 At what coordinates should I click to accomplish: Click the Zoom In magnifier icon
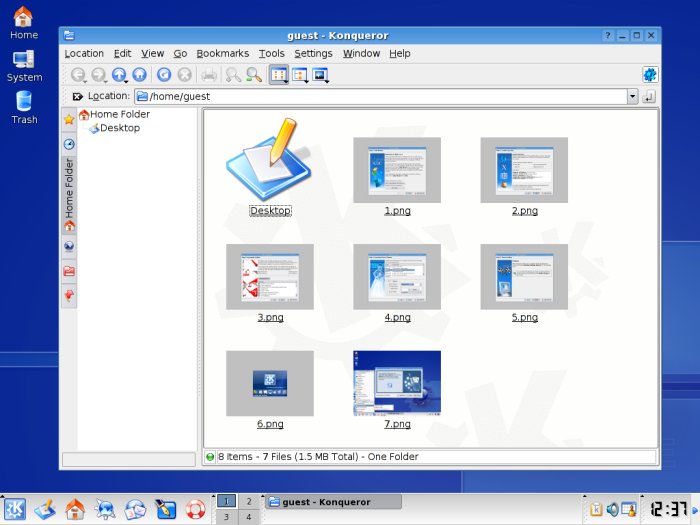[x=254, y=74]
